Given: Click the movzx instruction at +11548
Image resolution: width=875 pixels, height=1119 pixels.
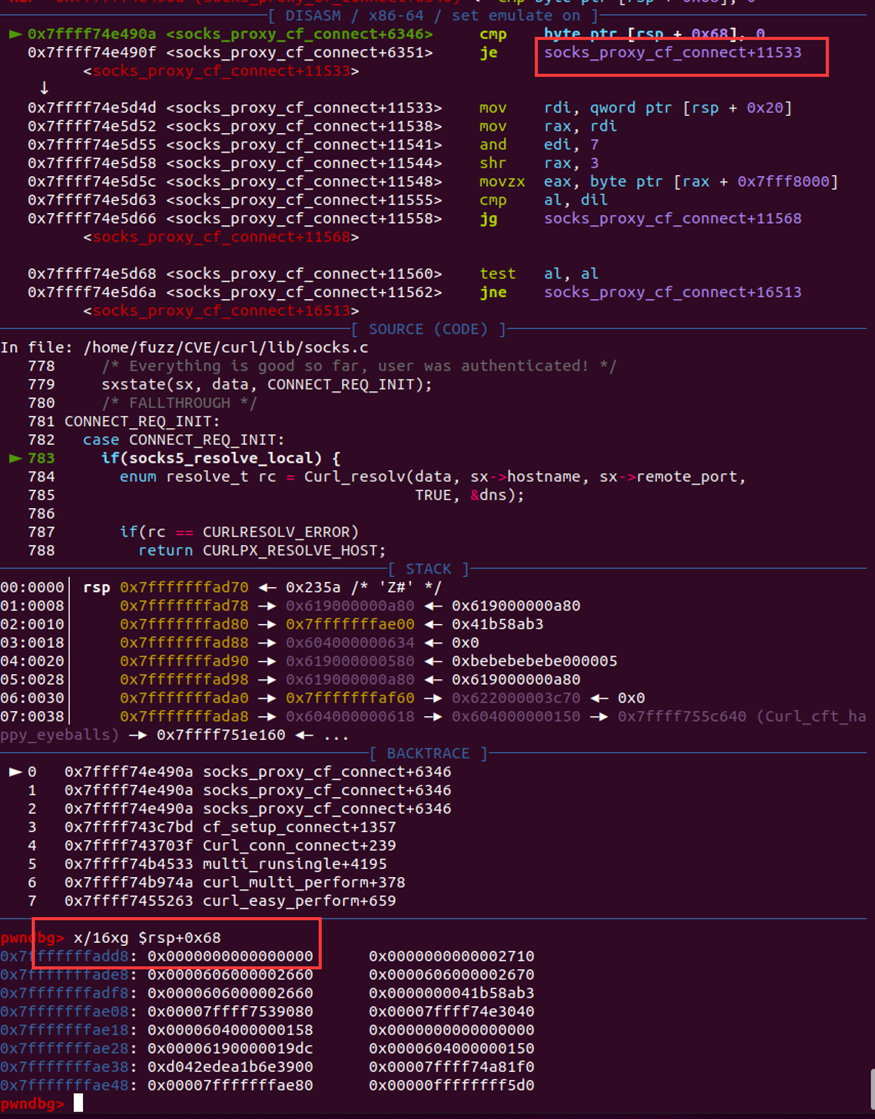Looking at the screenshot, I should [497, 181].
